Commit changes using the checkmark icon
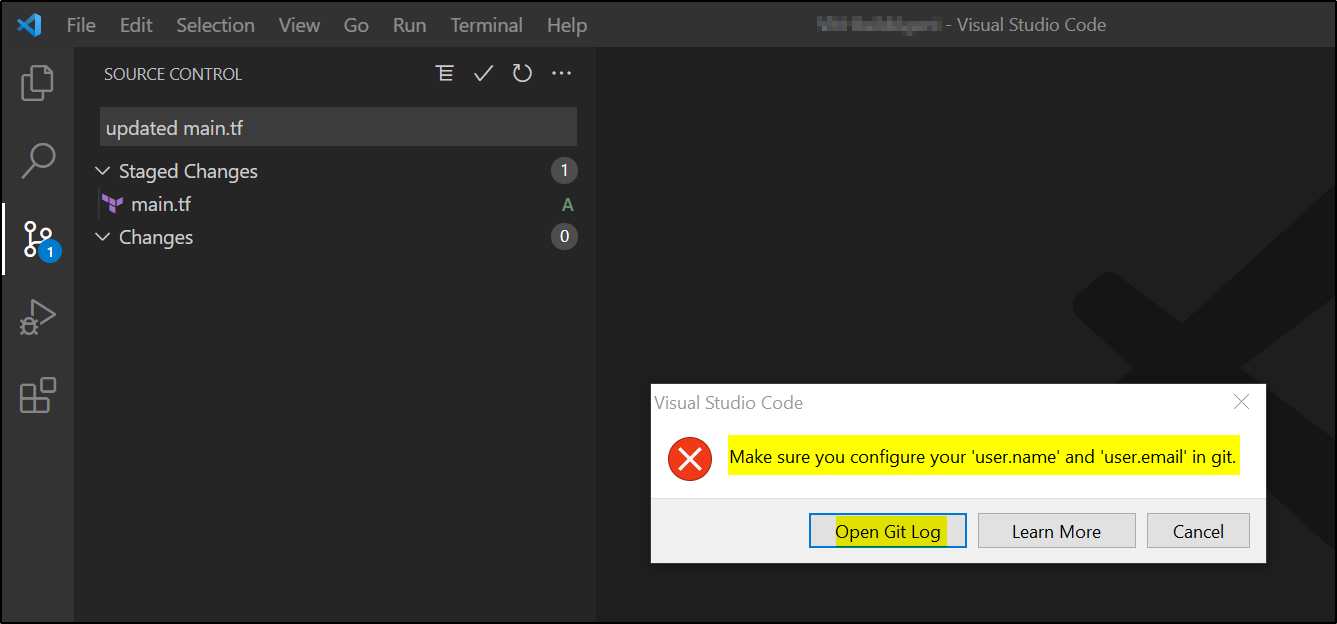Screen dimensions: 1337x624 click(x=483, y=73)
